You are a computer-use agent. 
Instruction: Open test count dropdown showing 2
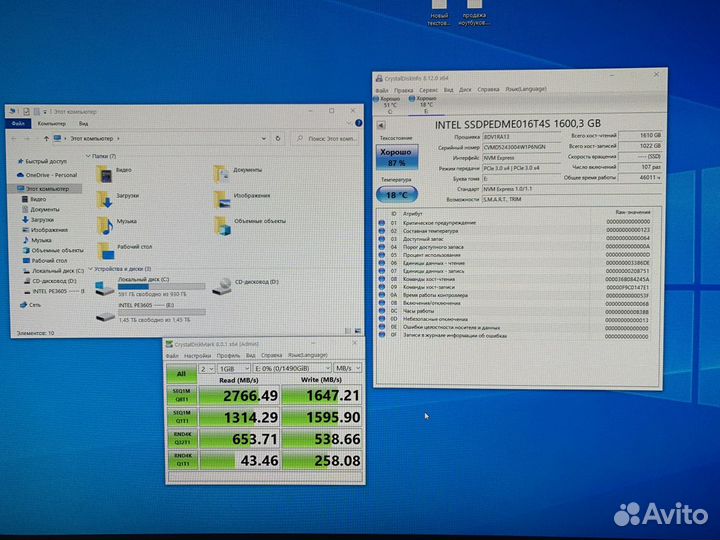(x=207, y=368)
